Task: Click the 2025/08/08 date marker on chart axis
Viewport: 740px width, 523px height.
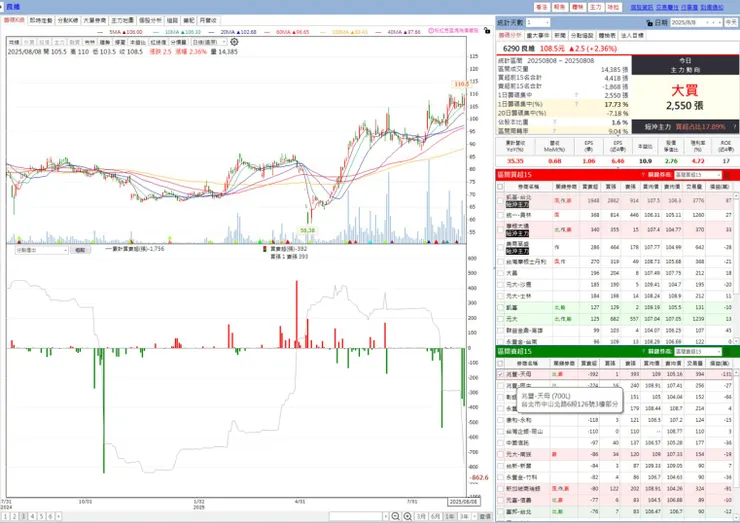Action: pyautogui.click(x=463, y=502)
